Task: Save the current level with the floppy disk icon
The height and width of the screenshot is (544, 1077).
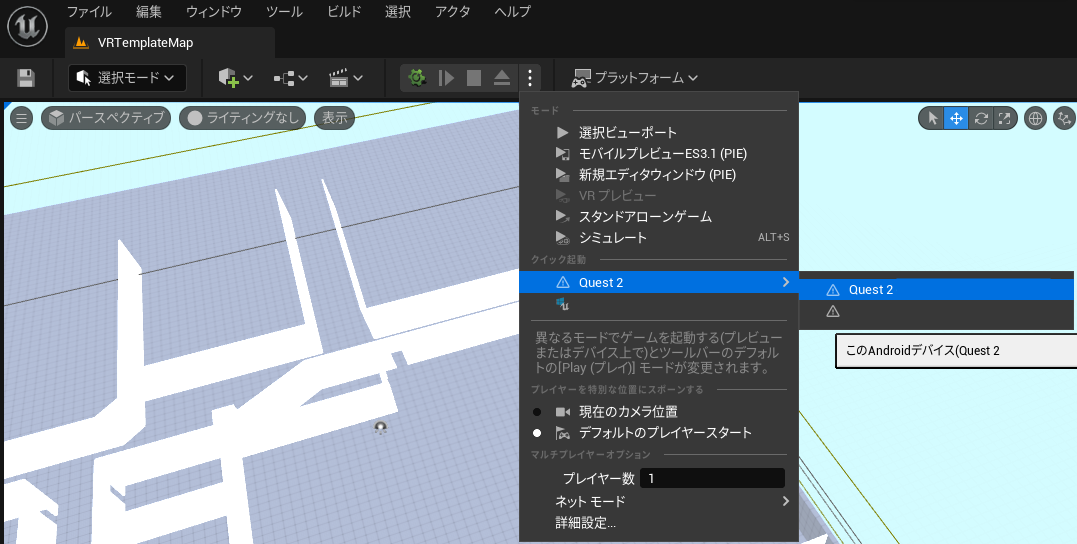Action: click(26, 78)
